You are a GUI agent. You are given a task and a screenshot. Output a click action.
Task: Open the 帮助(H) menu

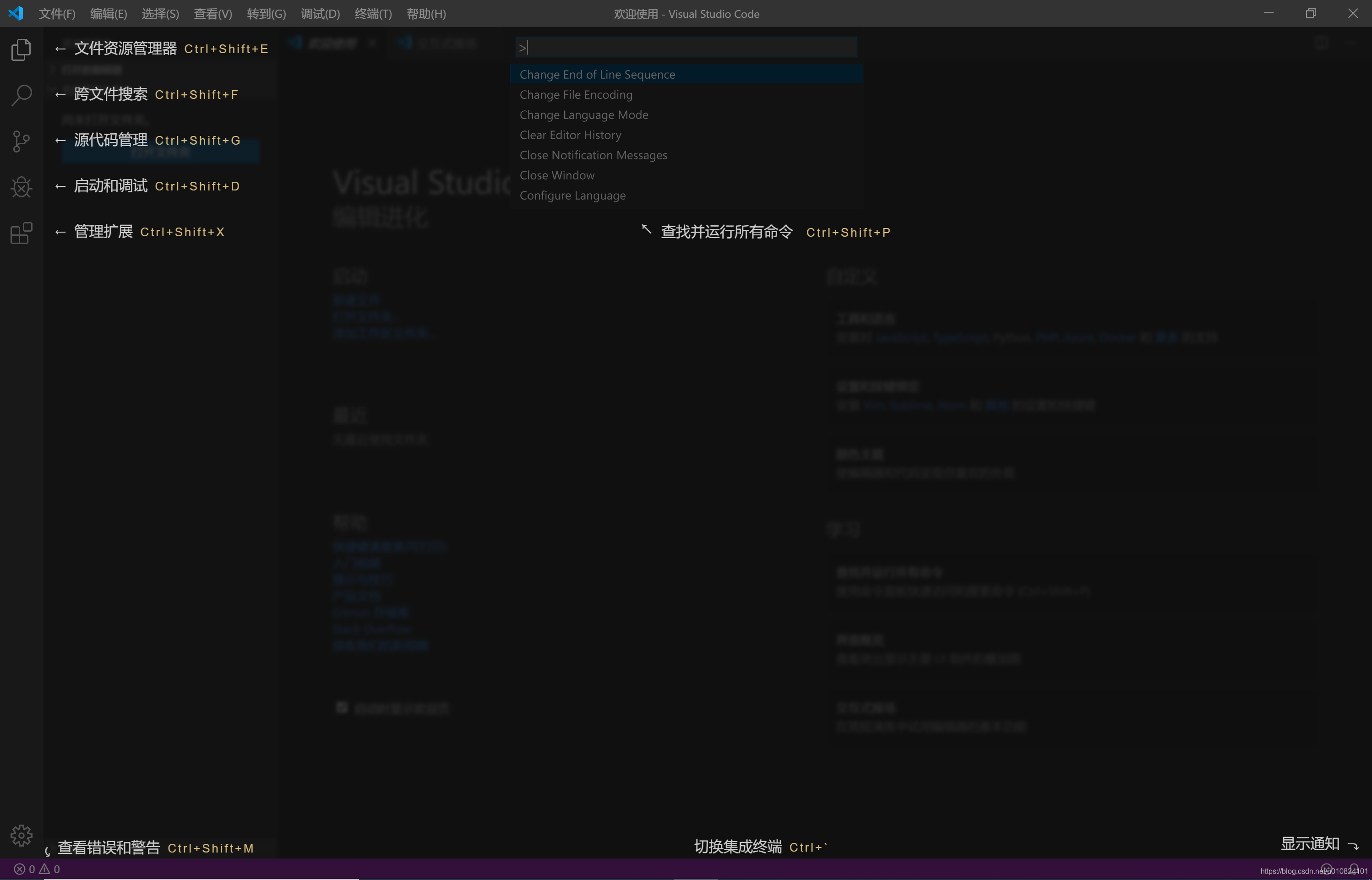point(426,14)
